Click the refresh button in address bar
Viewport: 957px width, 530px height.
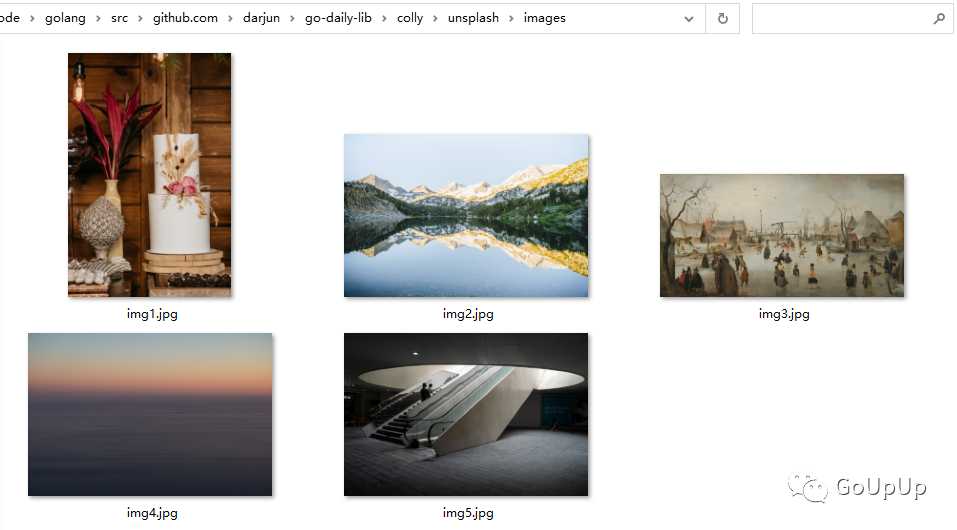click(722, 18)
